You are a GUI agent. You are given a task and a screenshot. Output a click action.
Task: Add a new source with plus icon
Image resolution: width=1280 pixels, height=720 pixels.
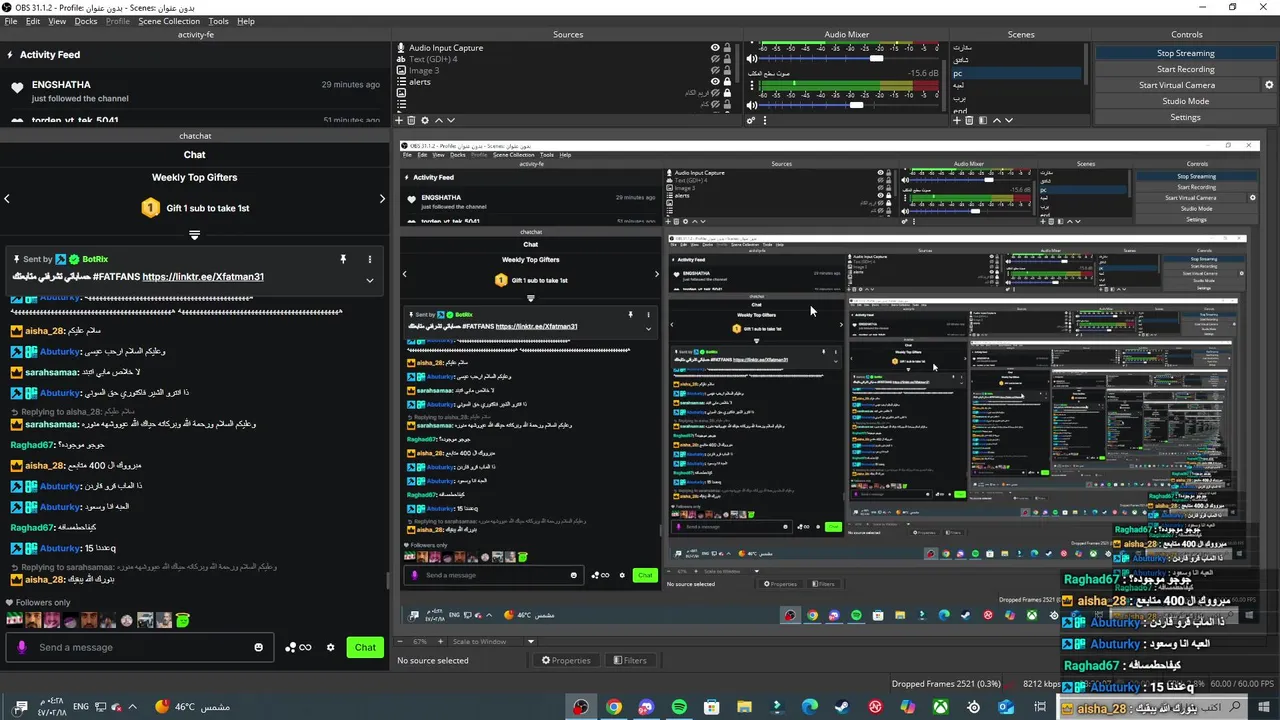pyautogui.click(x=398, y=120)
